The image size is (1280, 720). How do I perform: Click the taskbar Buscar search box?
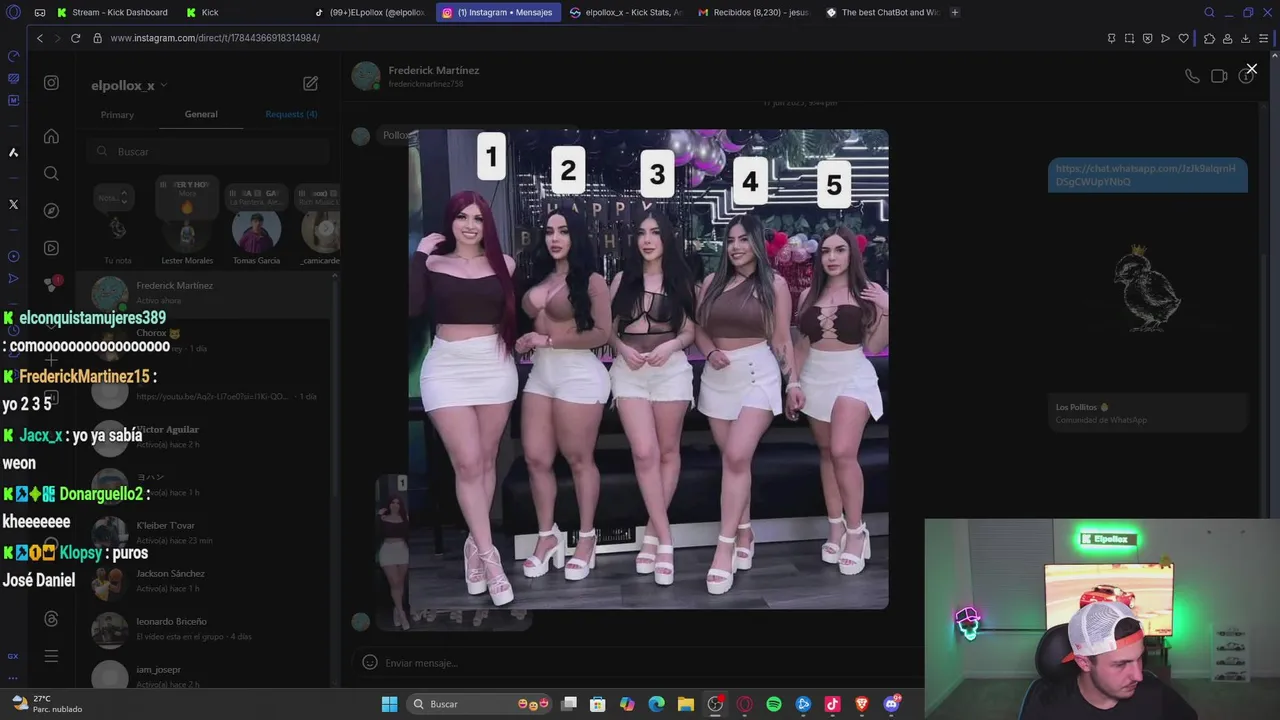click(x=482, y=704)
